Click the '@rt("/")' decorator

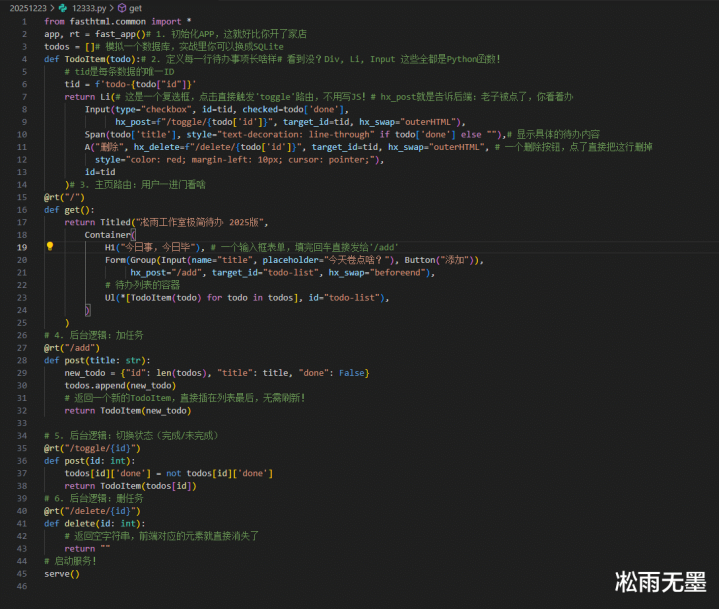point(64,197)
